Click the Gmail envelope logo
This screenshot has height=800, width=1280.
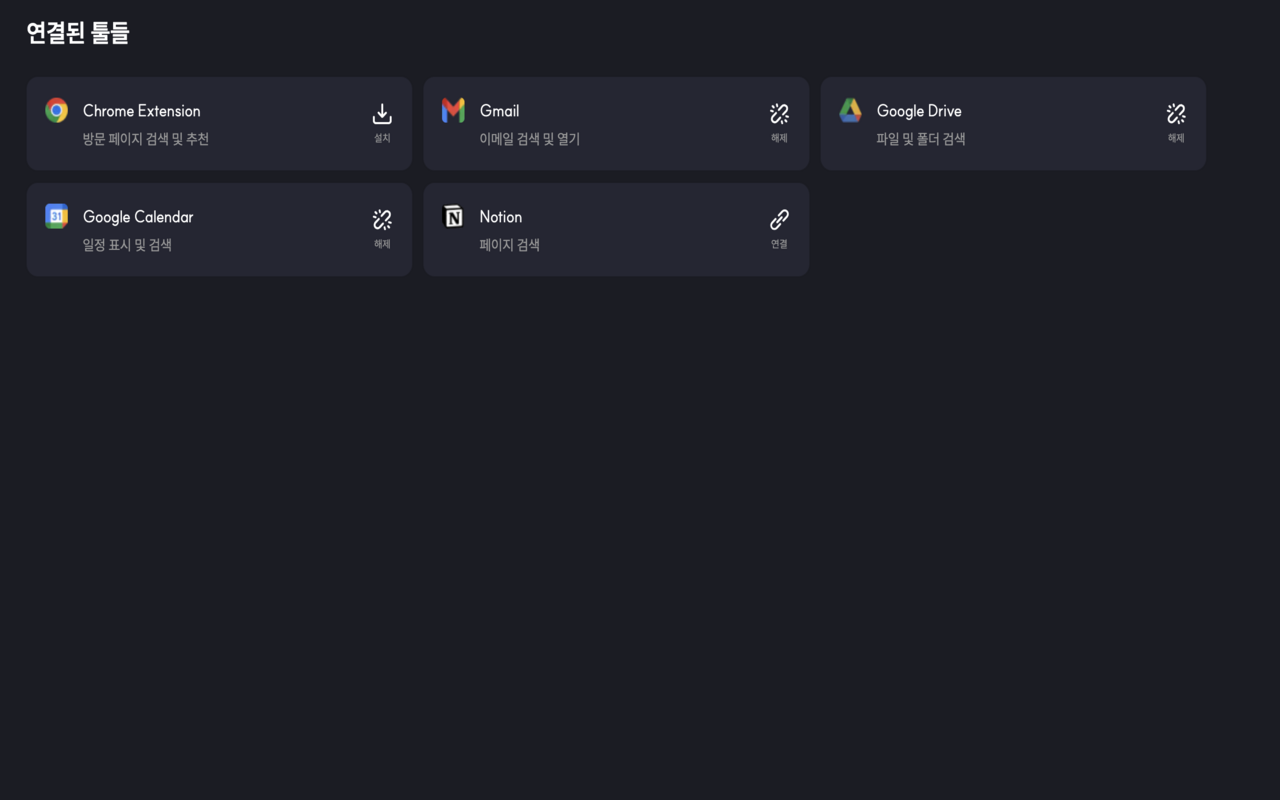[453, 110]
